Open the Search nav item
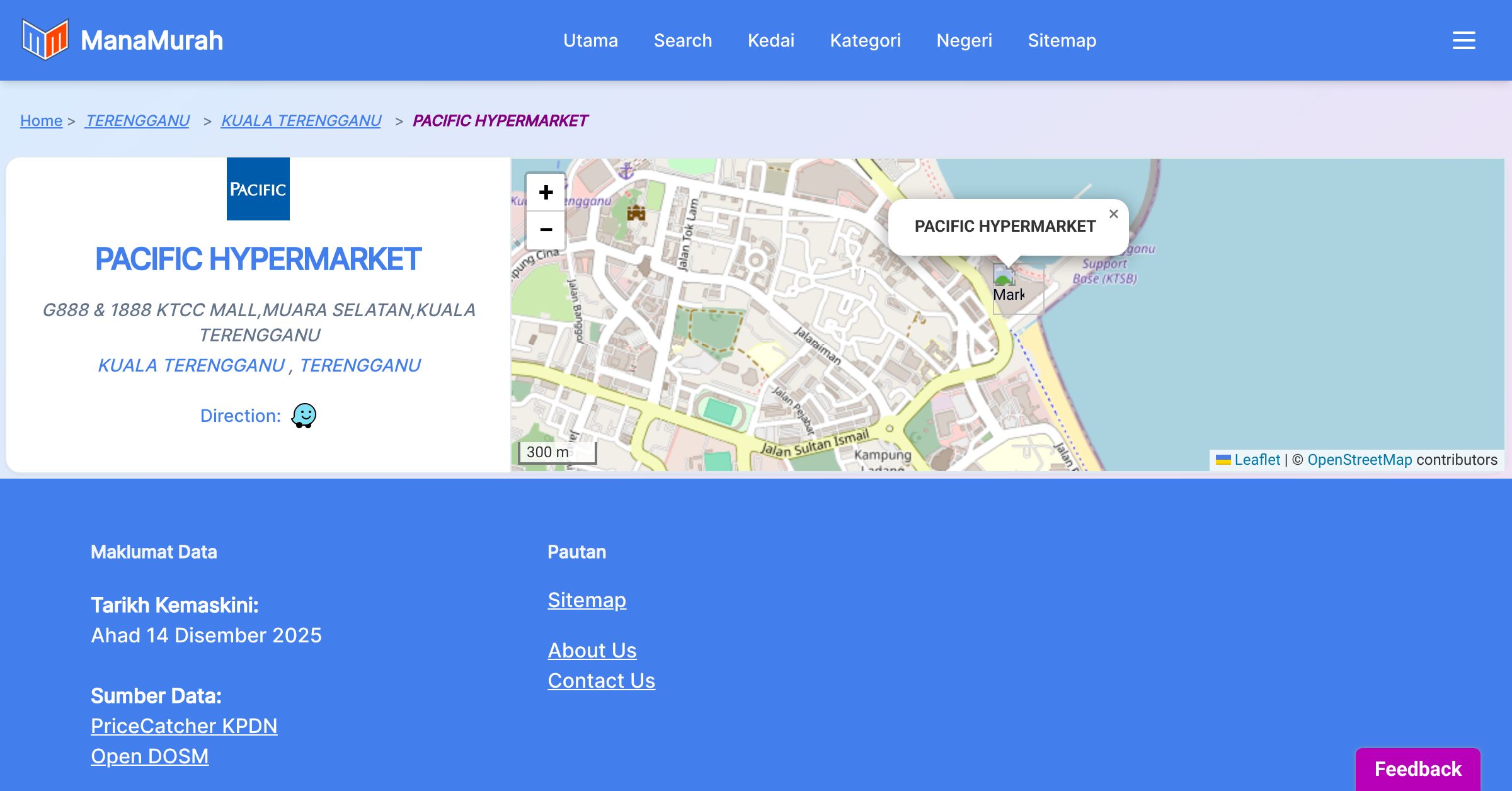Viewport: 1512px width, 791px height. (682, 40)
